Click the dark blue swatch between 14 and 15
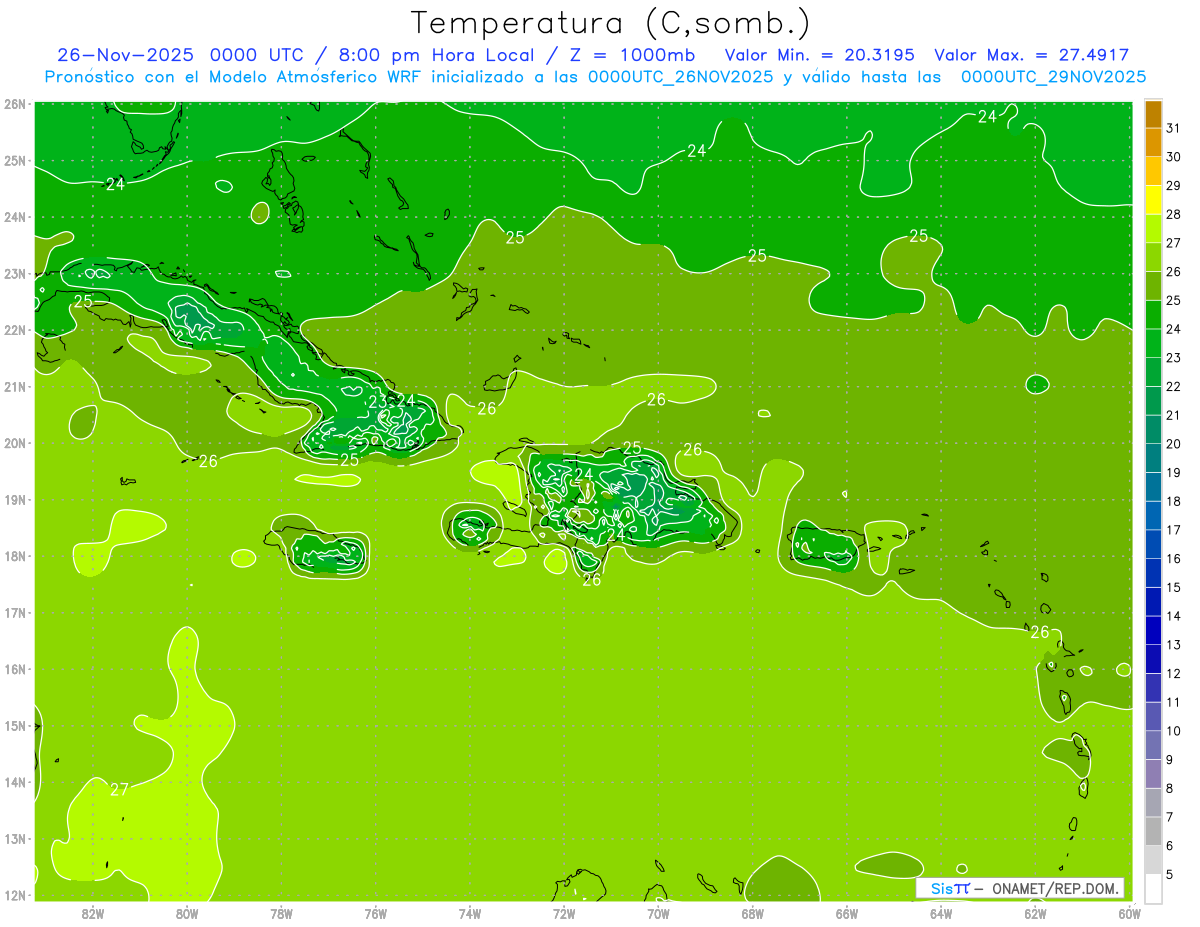This screenshot has height=927, width=1200. (x=1153, y=601)
